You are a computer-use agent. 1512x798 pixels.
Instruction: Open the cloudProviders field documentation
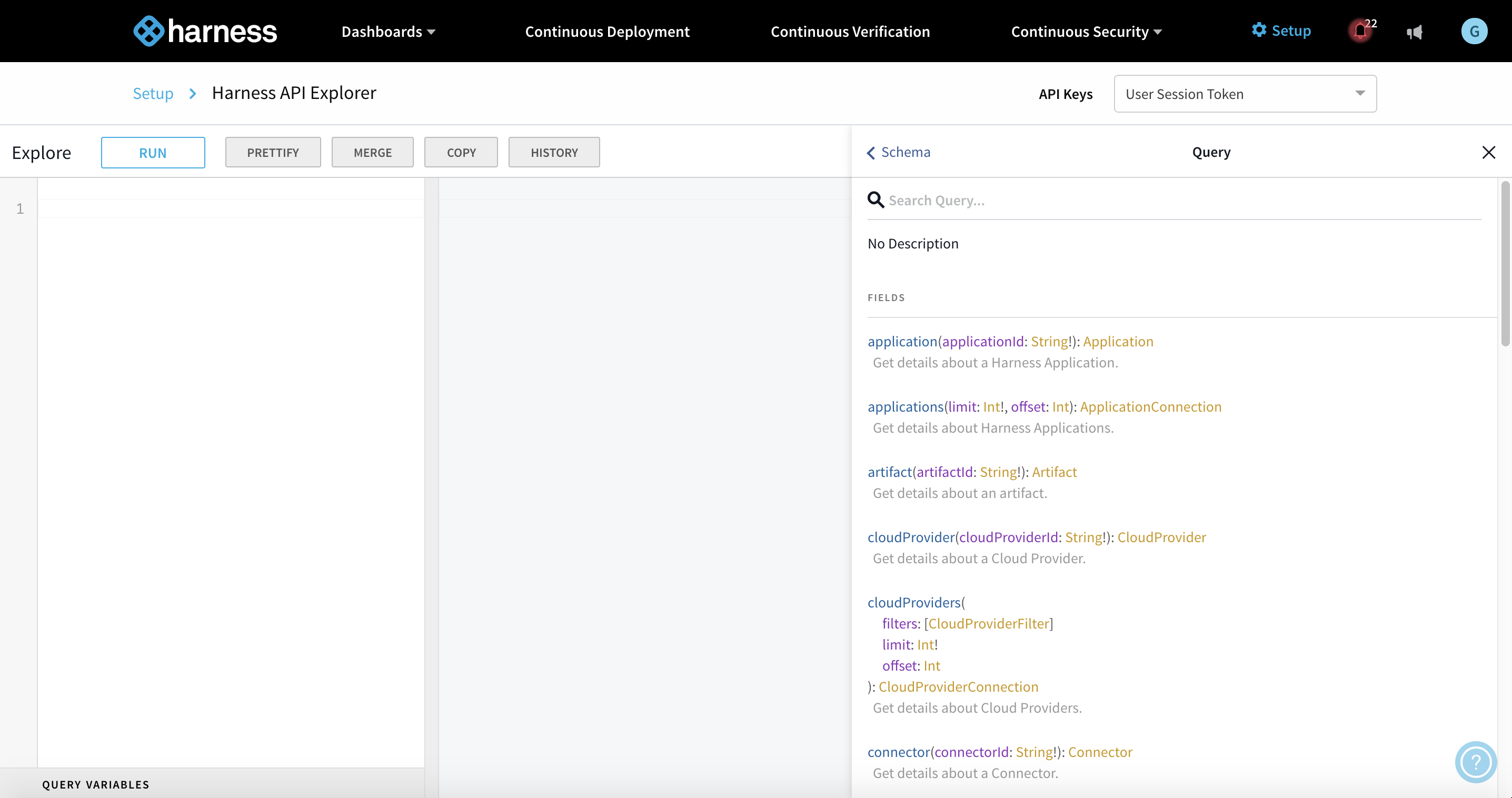tap(914, 602)
